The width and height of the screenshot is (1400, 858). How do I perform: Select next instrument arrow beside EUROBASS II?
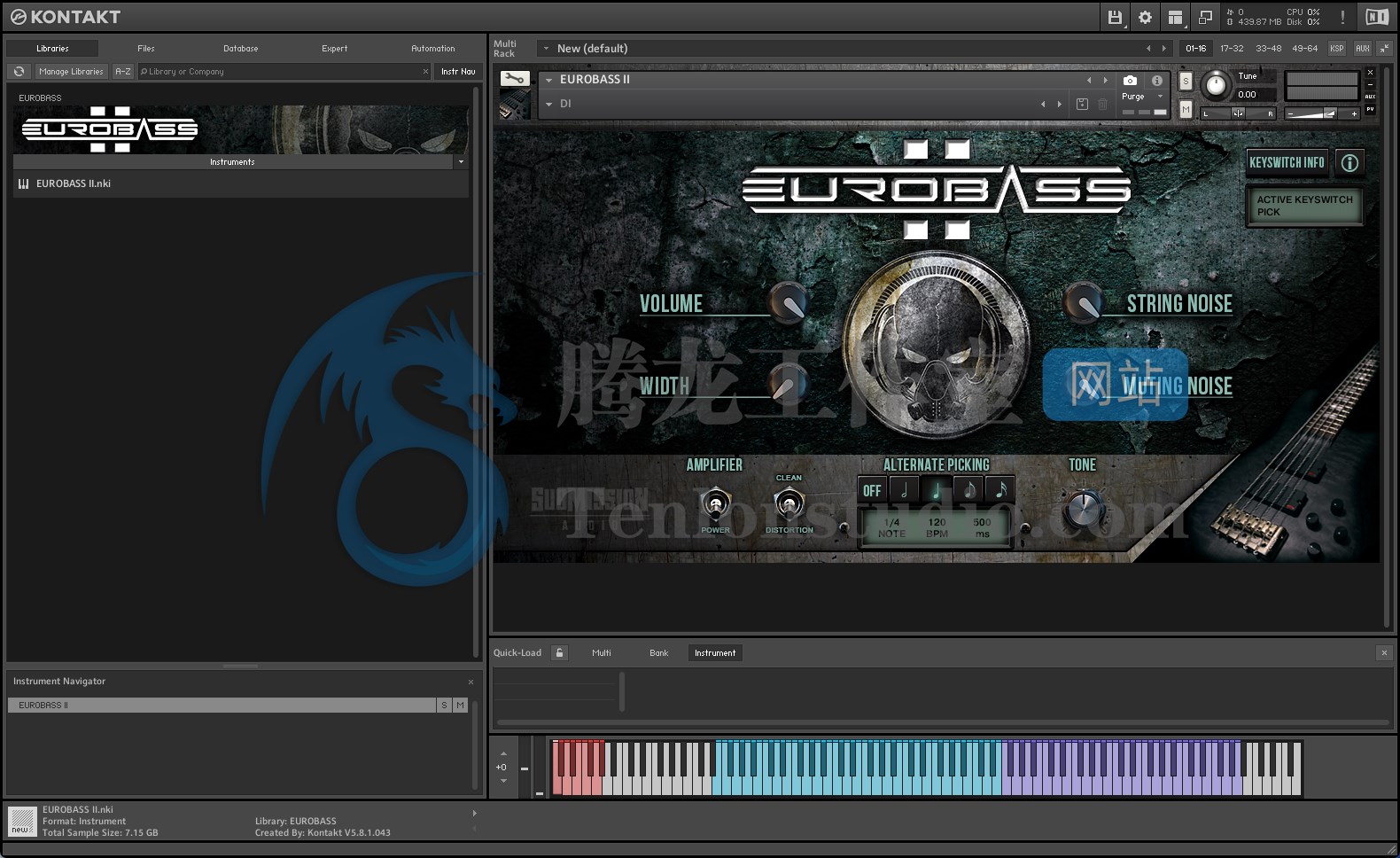pyautogui.click(x=1105, y=80)
